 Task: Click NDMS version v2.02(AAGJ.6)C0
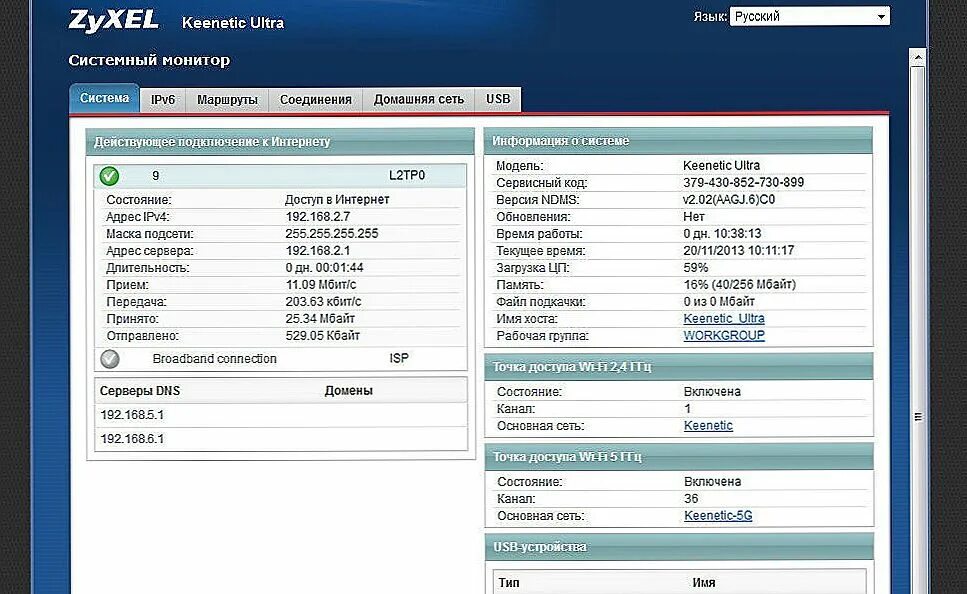pos(729,199)
